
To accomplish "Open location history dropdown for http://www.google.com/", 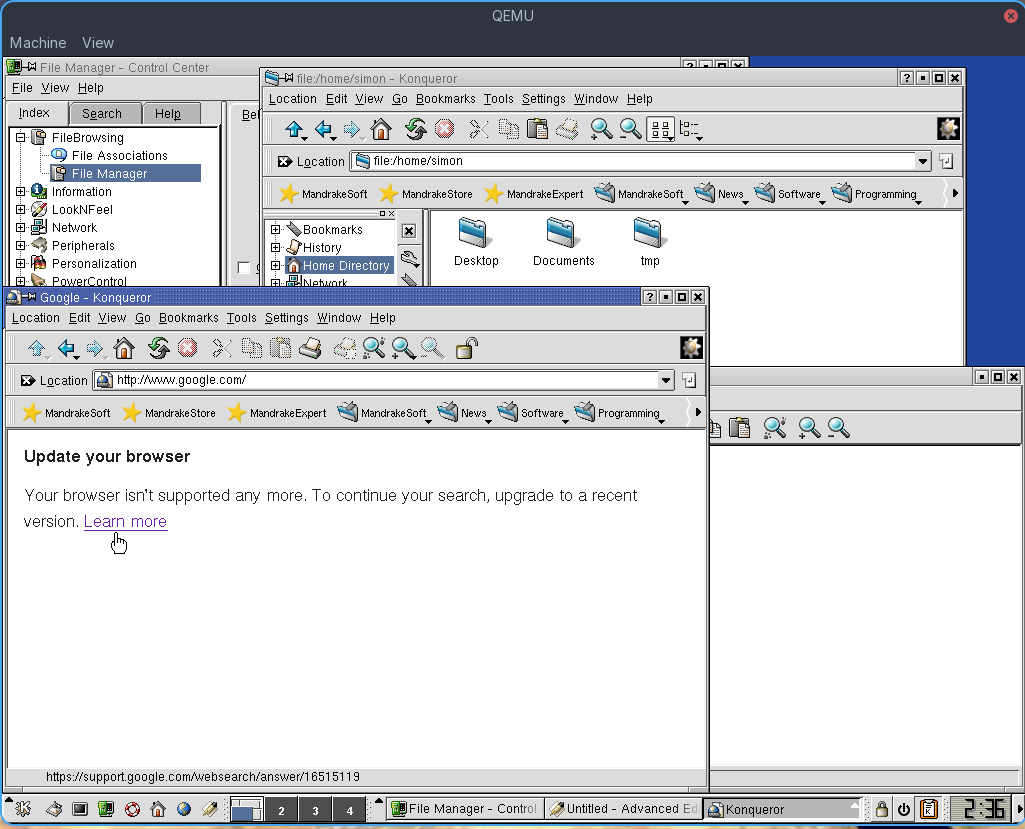I will coord(665,381).
